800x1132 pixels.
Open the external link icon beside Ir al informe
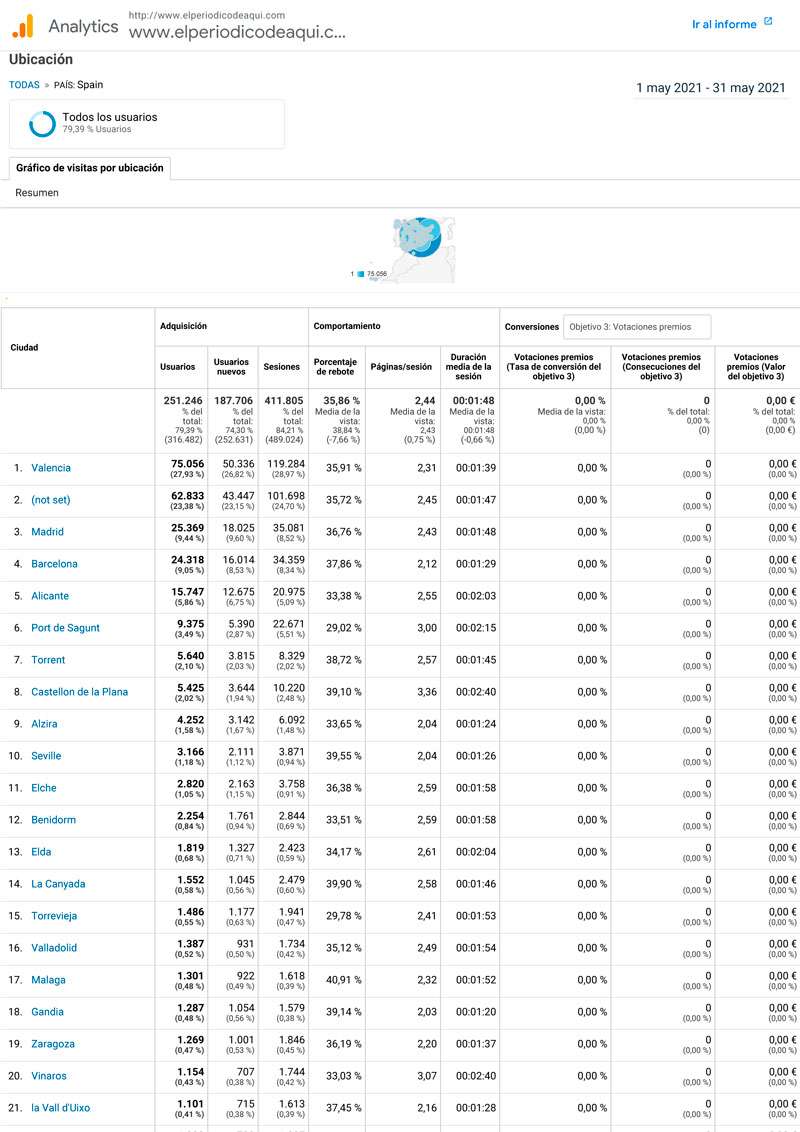pyautogui.click(x=768, y=22)
